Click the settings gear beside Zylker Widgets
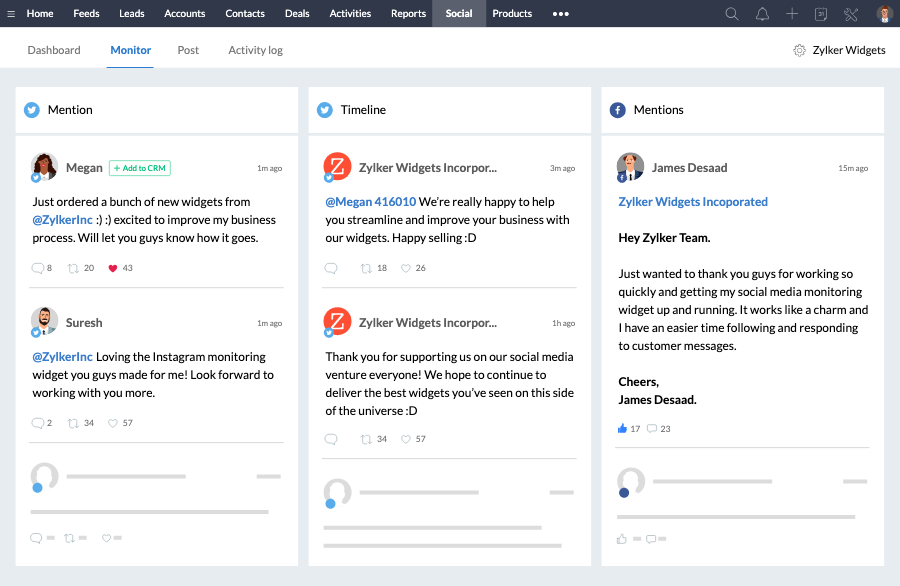 point(799,51)
